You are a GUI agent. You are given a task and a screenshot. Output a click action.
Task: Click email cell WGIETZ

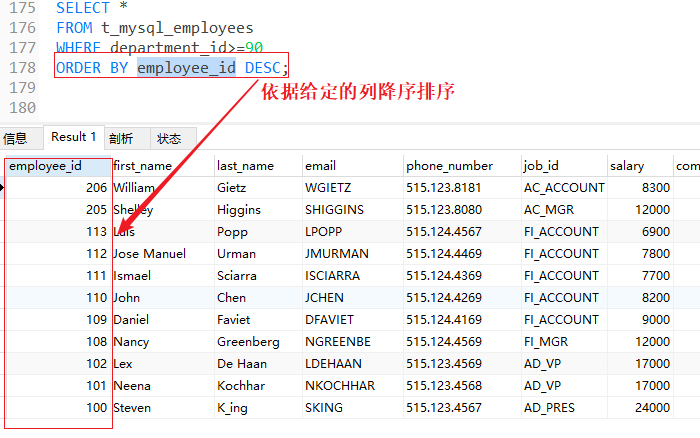(x=353, y=188)
